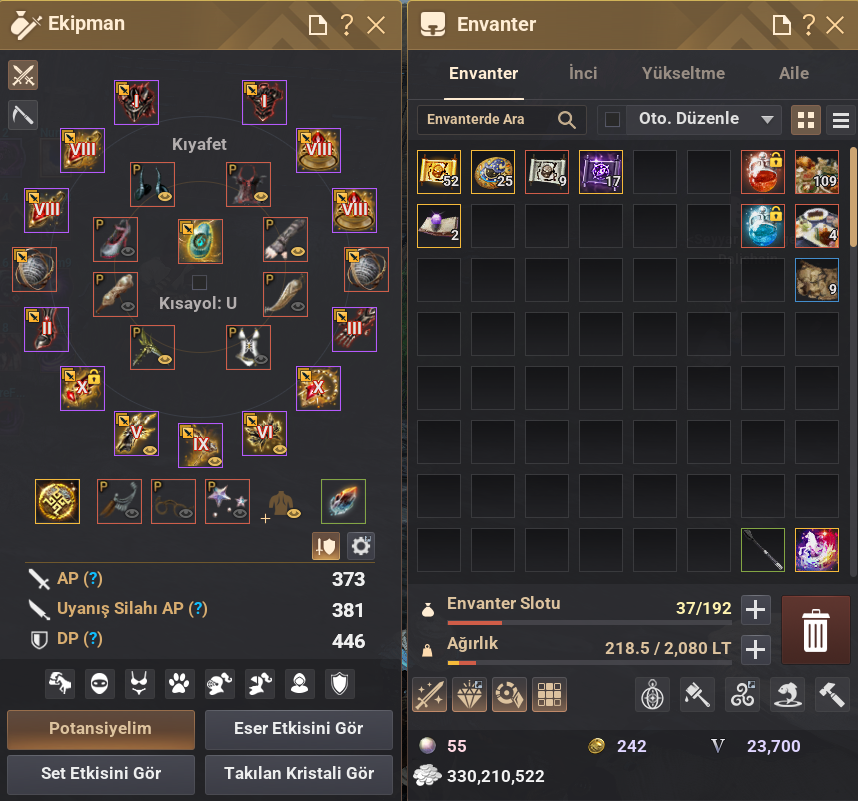Click the paw pet icon below stats
Viewport: 858px width, 801px height.
pos(179,683)
